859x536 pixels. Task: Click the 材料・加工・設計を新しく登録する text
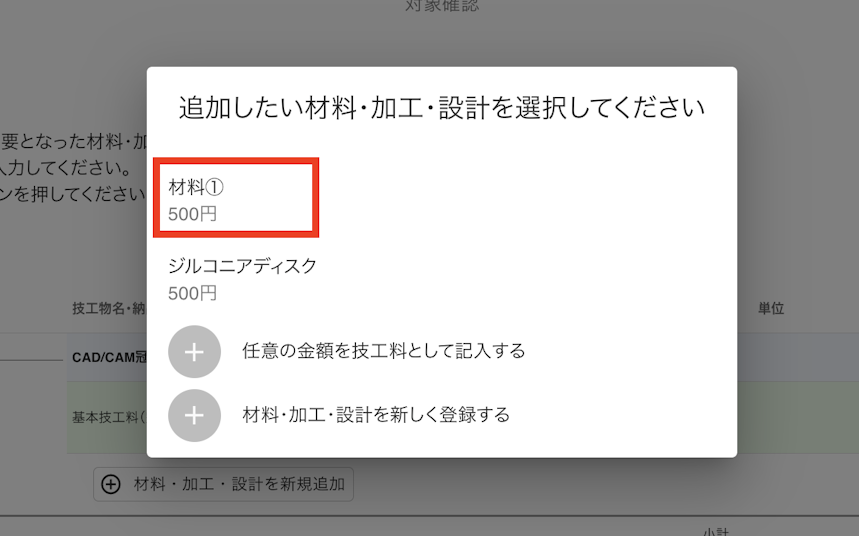pos(376,415)
